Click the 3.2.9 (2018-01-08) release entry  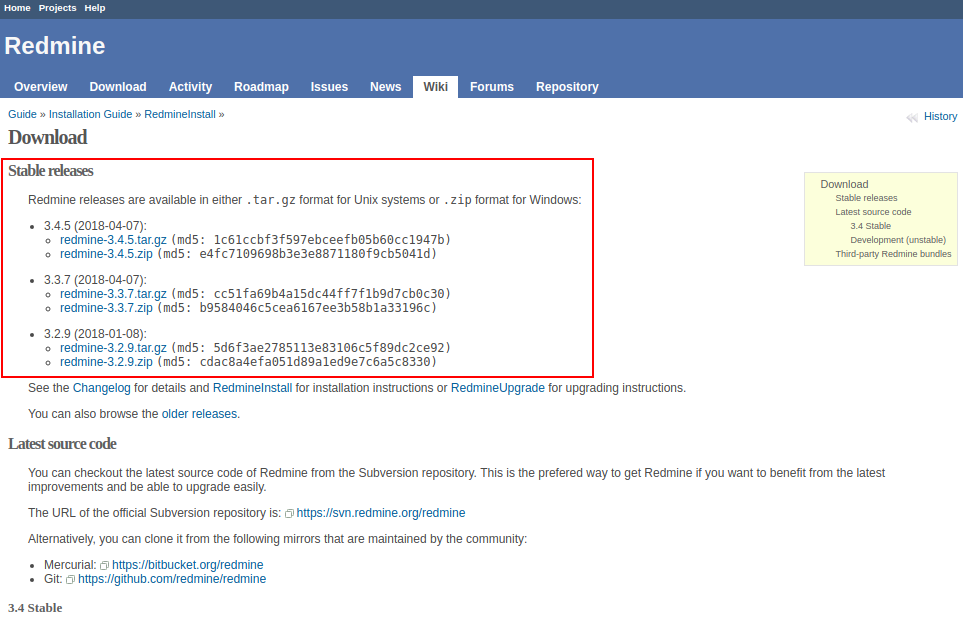coord(95,334)
